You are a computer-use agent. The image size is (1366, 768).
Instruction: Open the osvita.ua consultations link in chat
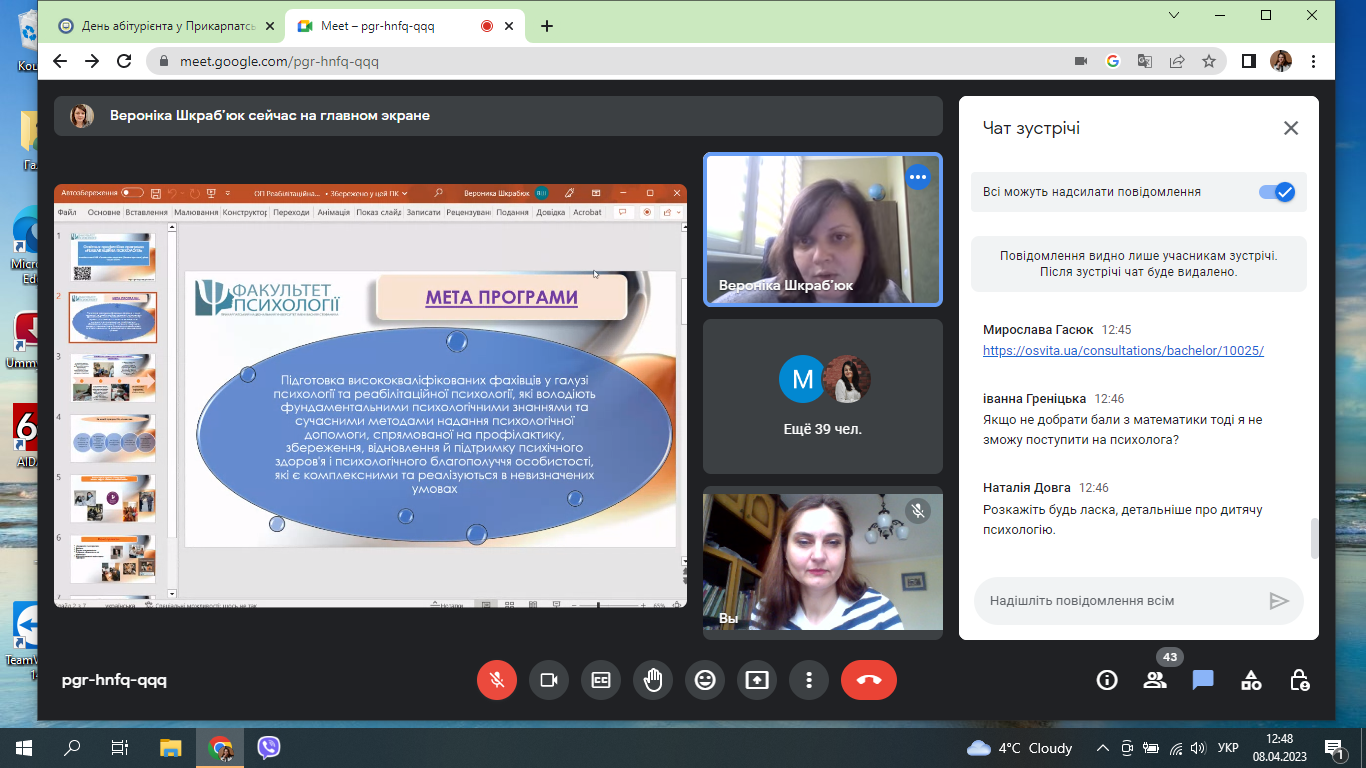tap(1123, 351)
